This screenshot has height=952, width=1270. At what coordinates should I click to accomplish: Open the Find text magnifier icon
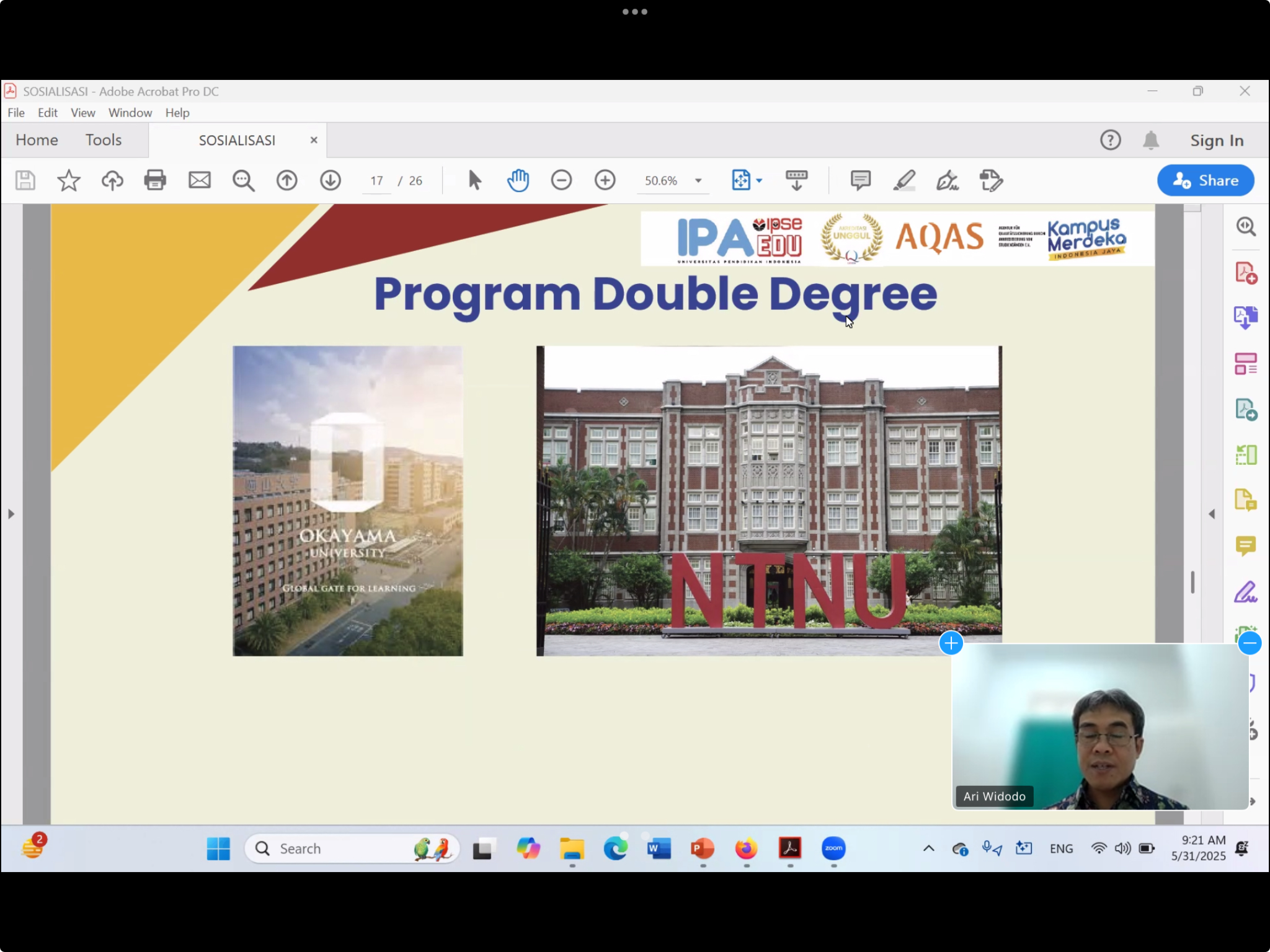(x=243, y=180)
